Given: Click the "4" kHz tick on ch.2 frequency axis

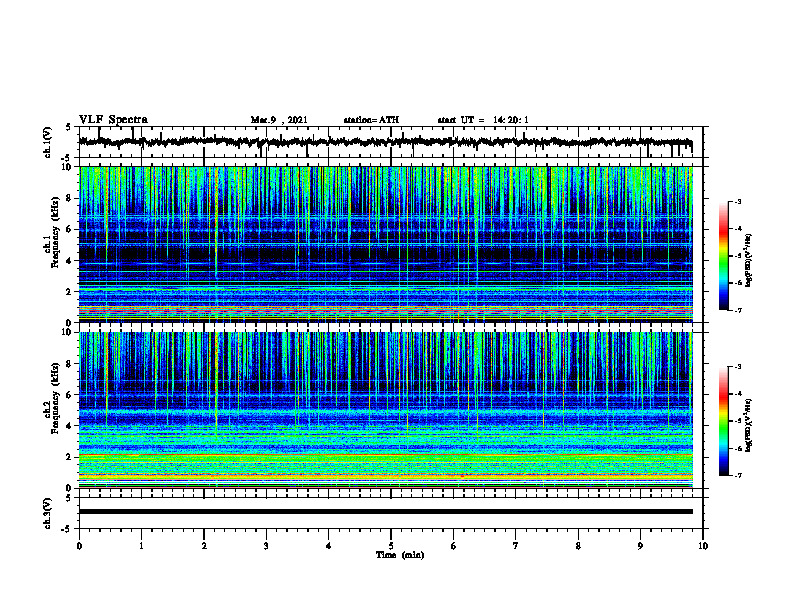Looking at the screenshot, I should (71, 426).
